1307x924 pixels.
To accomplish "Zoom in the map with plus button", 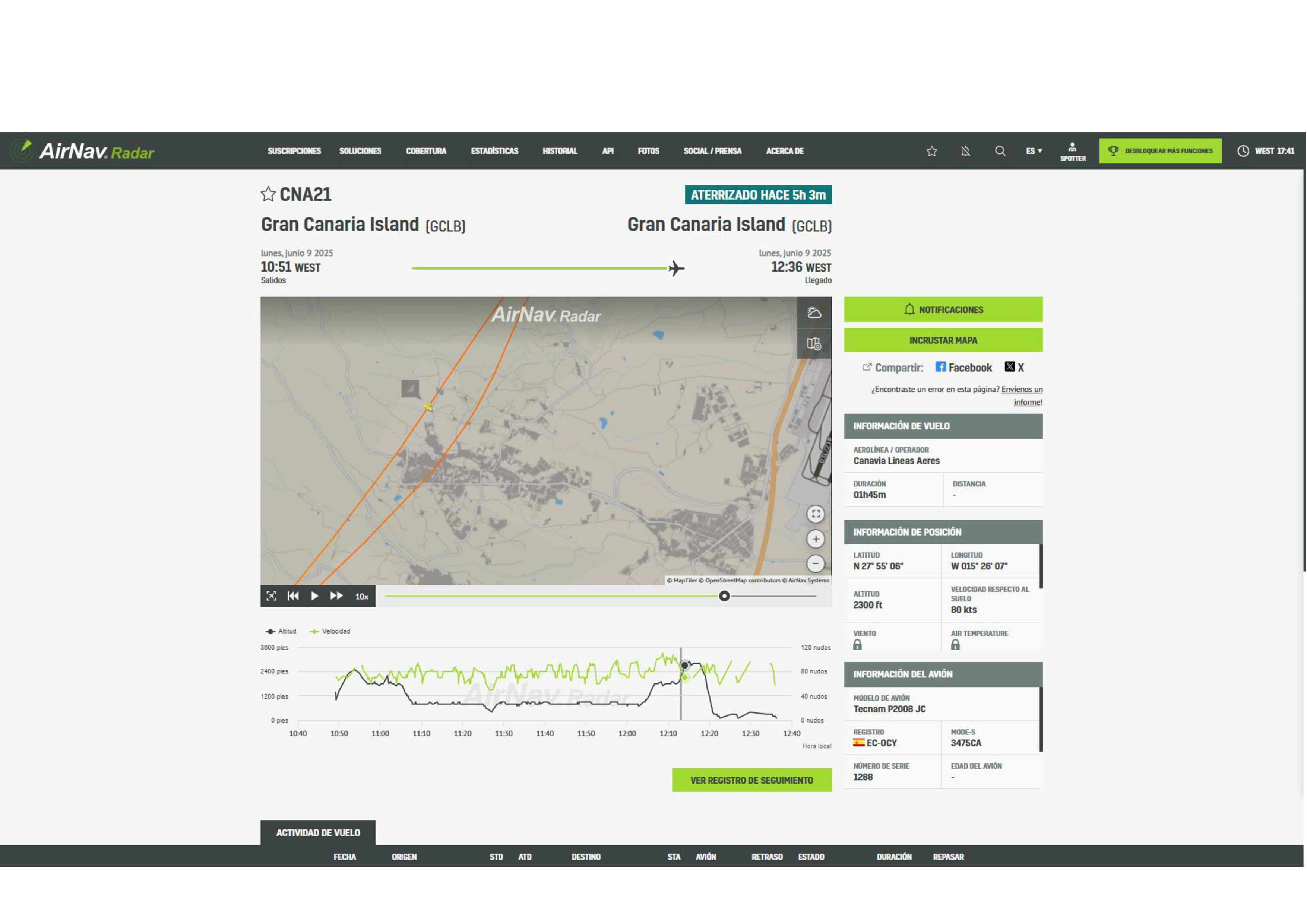I will (815, 539).
